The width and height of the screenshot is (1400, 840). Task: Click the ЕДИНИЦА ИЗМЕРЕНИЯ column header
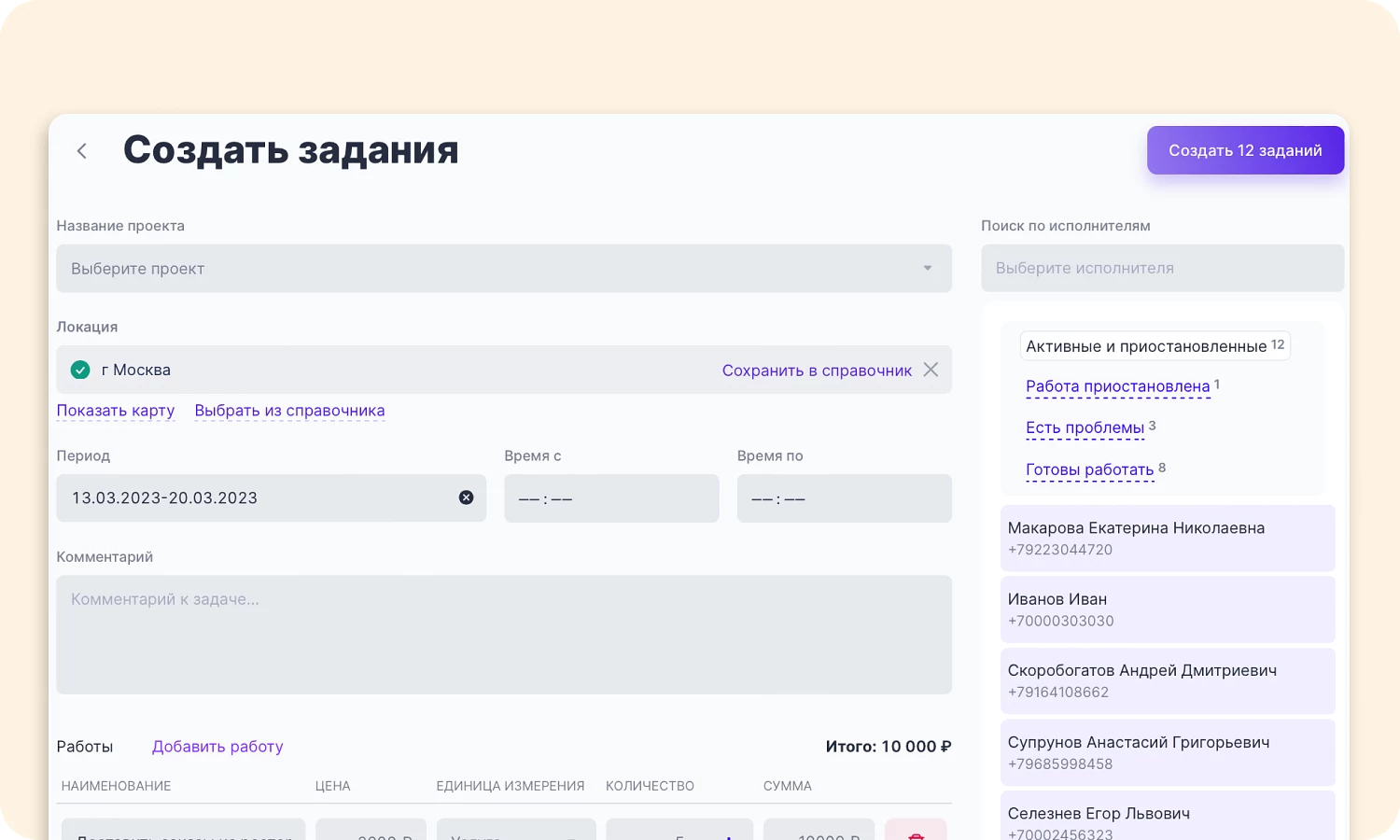pos(511,786)
